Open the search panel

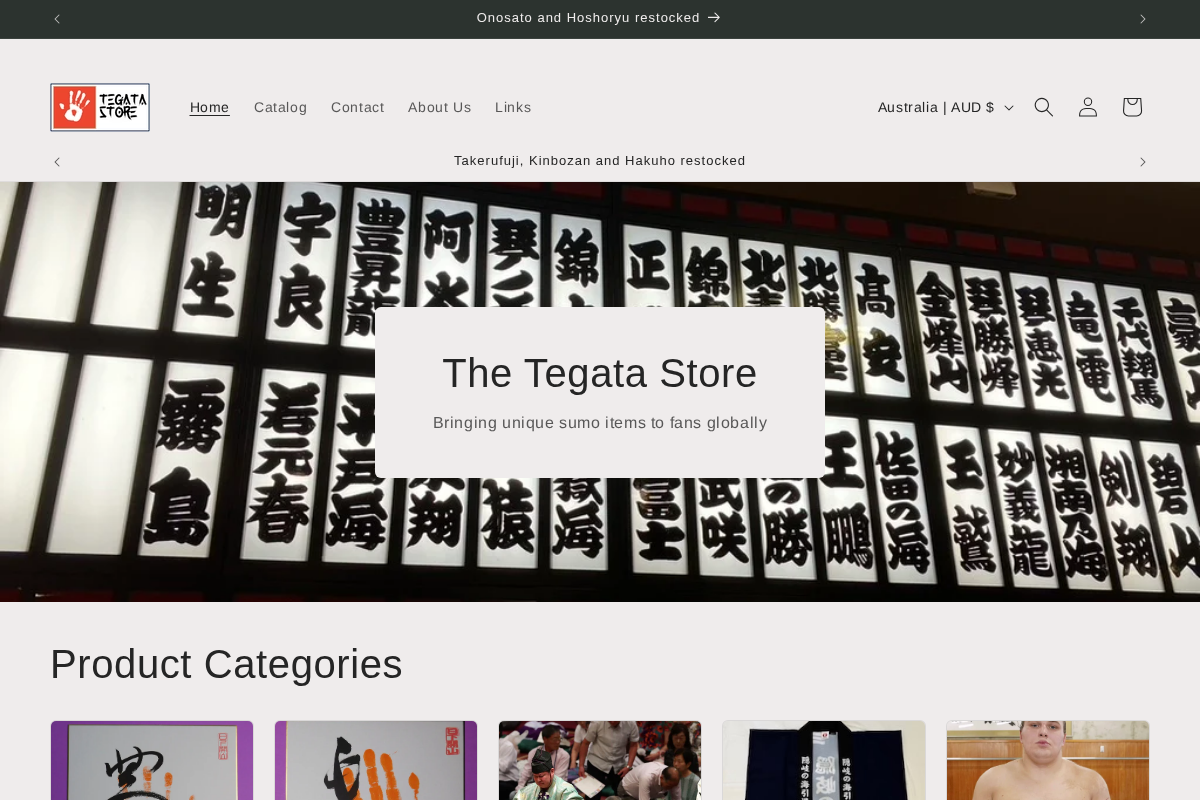[1043, 106]
